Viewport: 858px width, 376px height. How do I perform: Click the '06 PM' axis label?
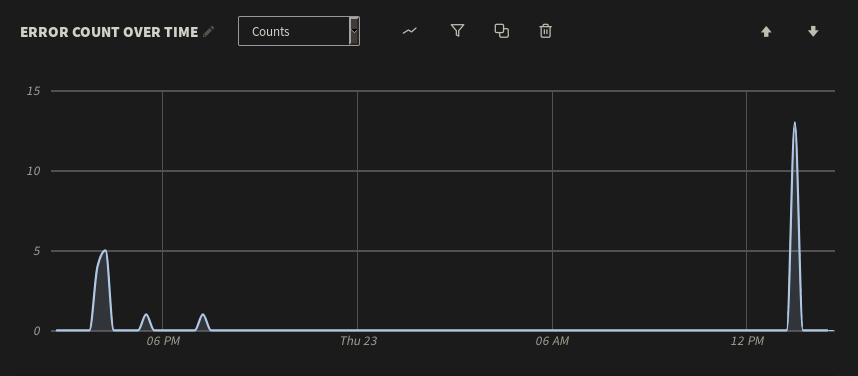tap(163, 341)
